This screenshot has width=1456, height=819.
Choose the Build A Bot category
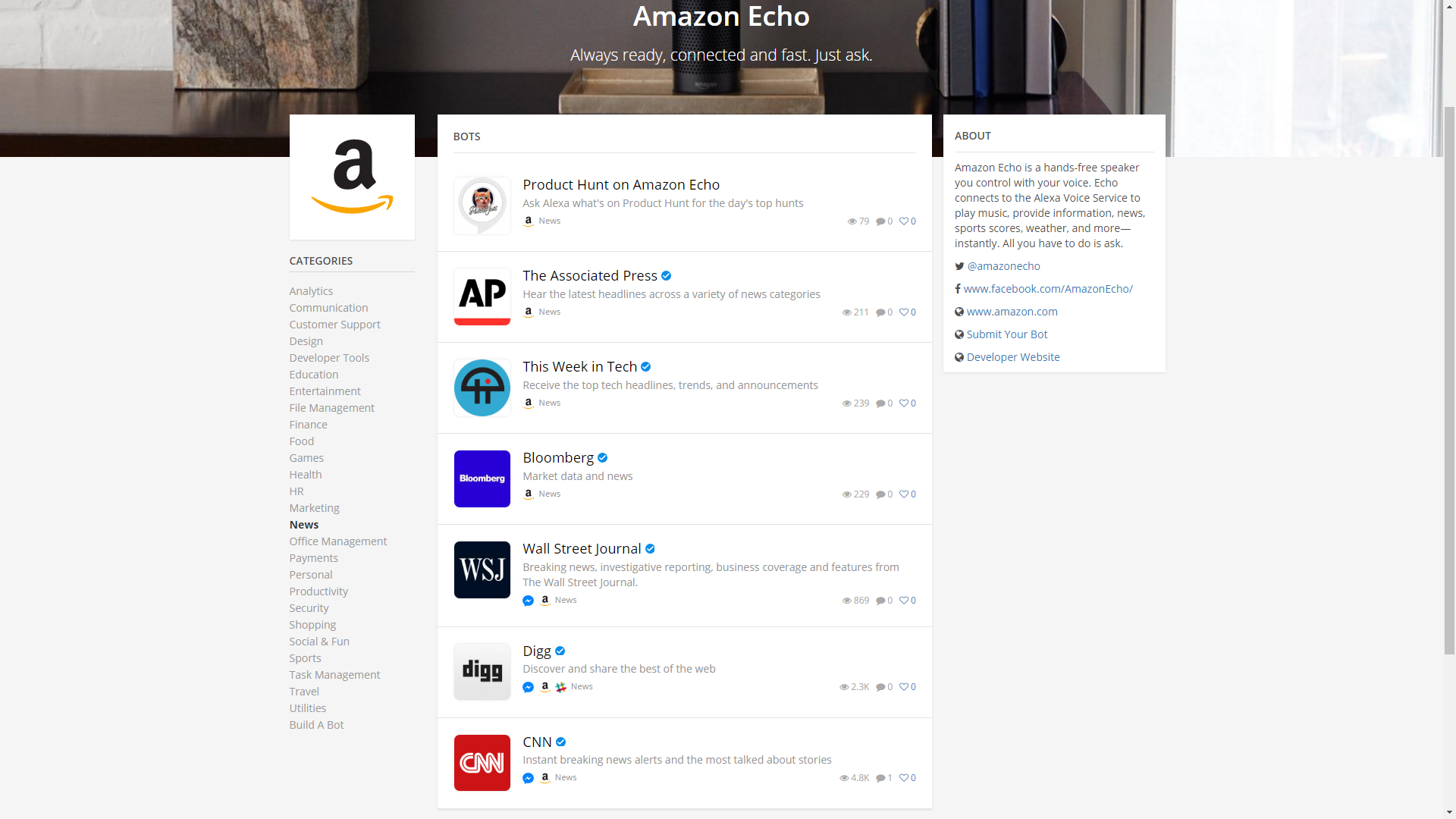(316, 725)
